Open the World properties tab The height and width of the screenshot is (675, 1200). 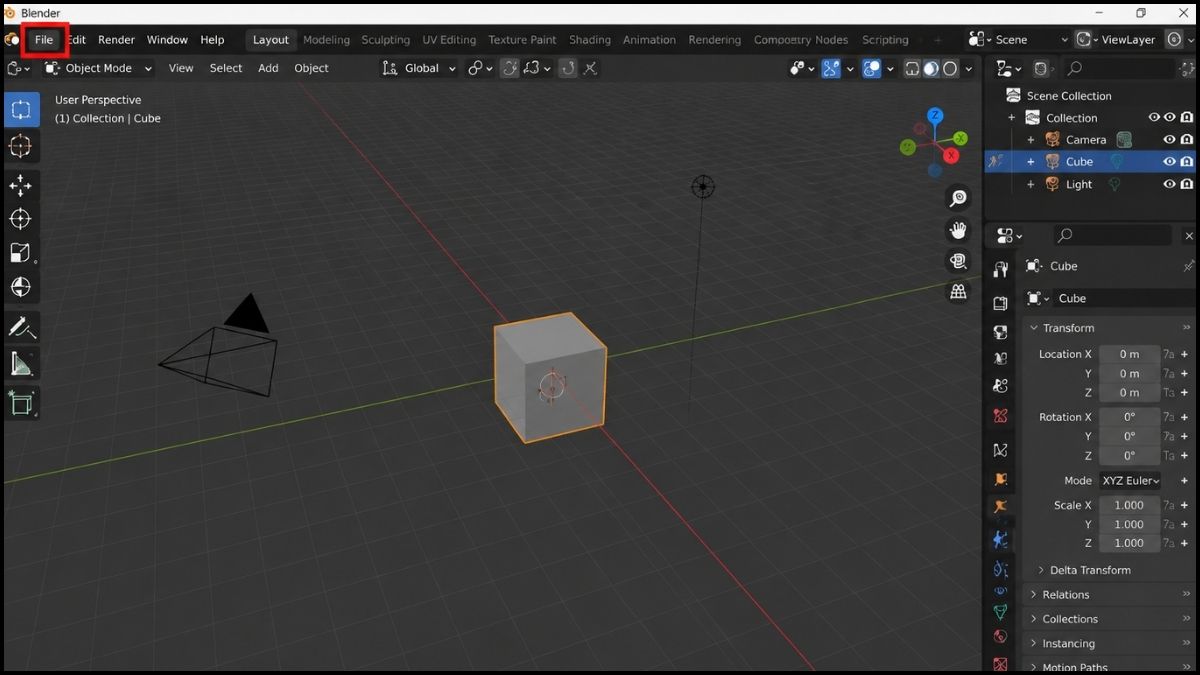pyautogui.click(x=1000, y=415)
